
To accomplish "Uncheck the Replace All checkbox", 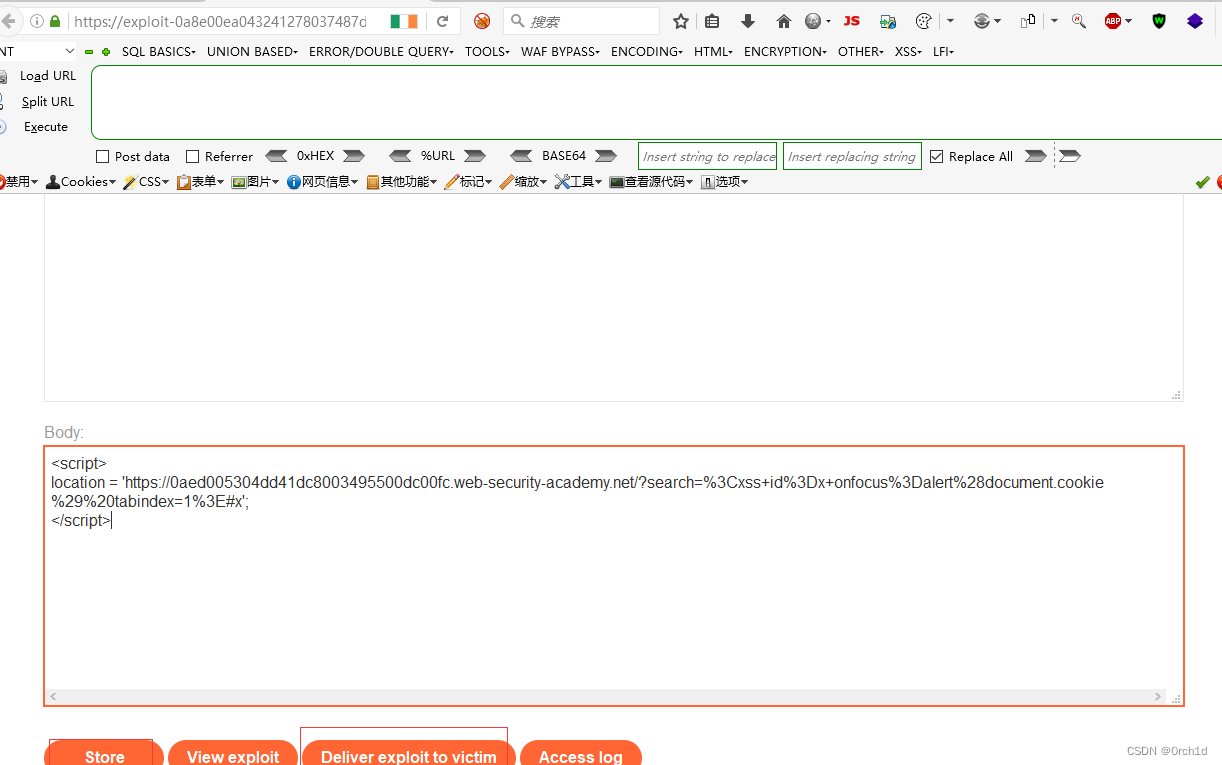I will point(937,156).
